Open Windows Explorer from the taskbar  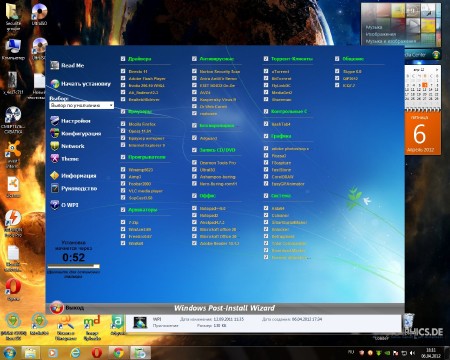(x=31, y=353)
